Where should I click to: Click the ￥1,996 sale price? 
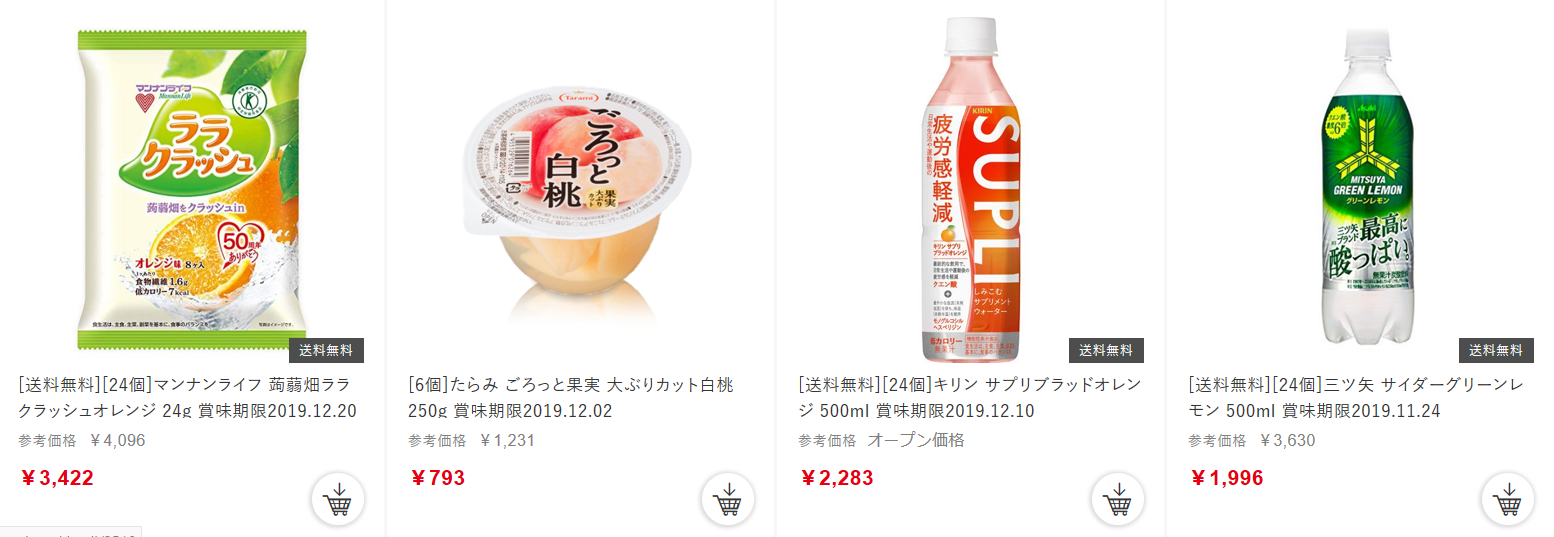(x=1227, y=478)
